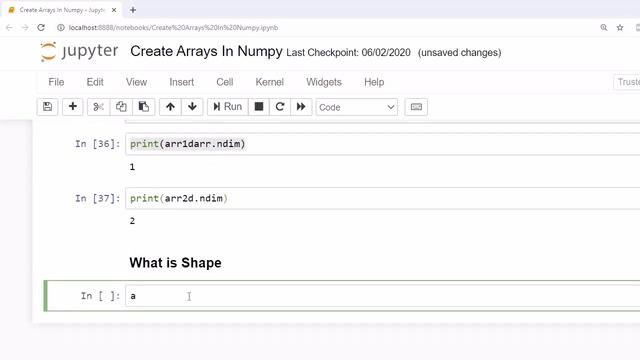Image resolution: width=640 pixels, height=360 pixels.
Task: Restart the kernel icon
Action: click(x=280, y=107)
